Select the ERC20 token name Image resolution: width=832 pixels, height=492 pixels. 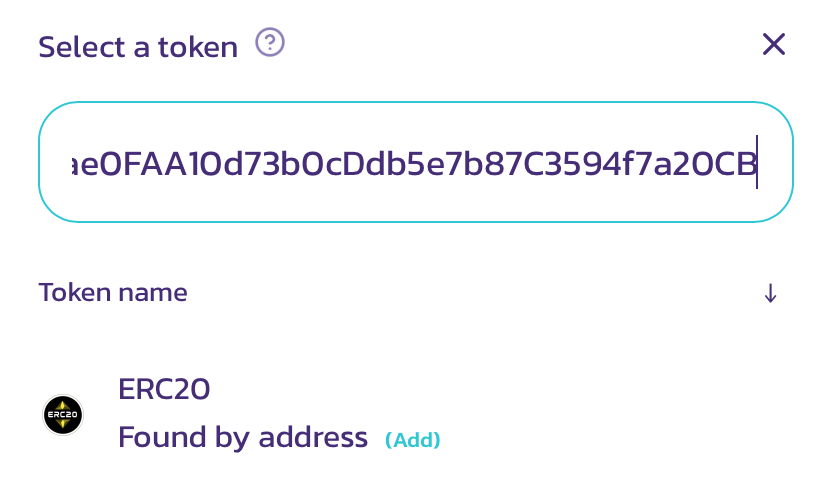(164, 389)
